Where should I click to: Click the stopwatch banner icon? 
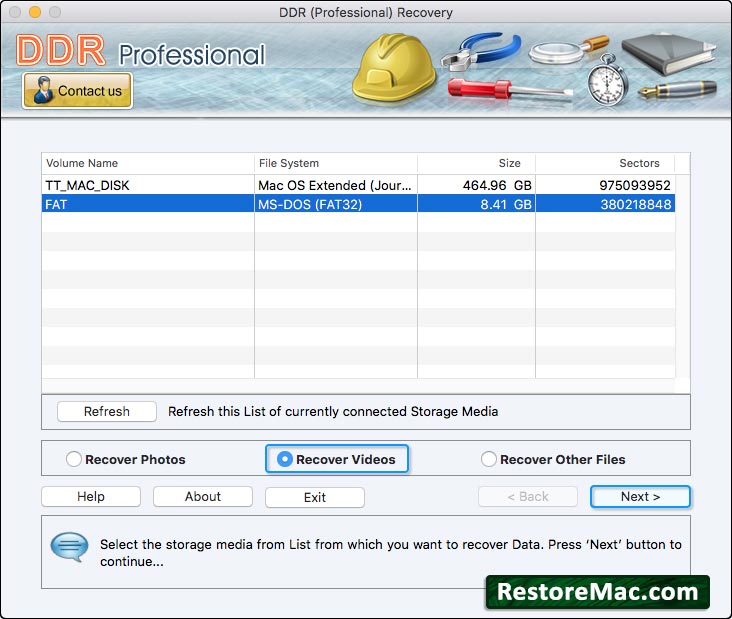606,79
